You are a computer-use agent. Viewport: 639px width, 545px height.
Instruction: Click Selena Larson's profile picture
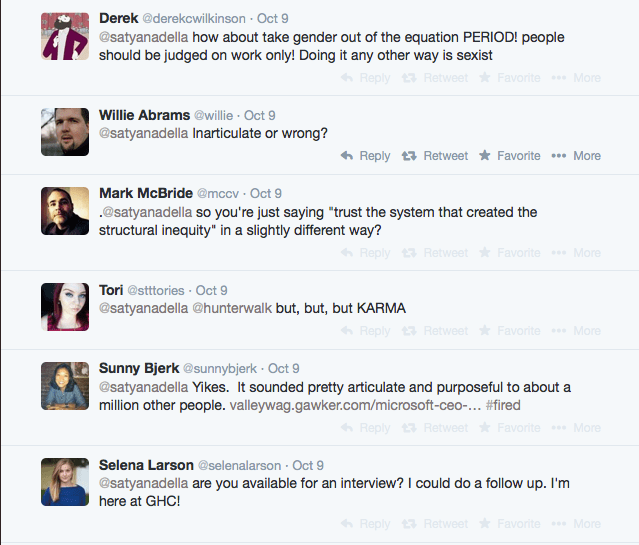click(x=65, y=482)
